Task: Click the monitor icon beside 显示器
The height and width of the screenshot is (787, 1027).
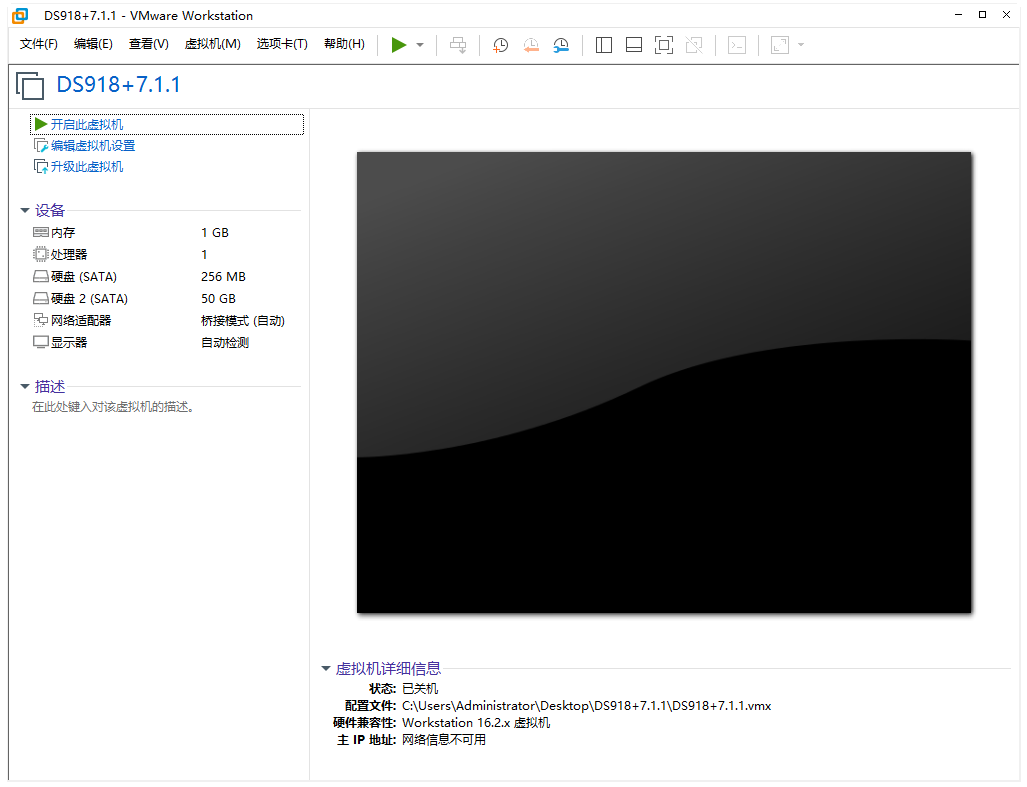Action: (41, 342)
